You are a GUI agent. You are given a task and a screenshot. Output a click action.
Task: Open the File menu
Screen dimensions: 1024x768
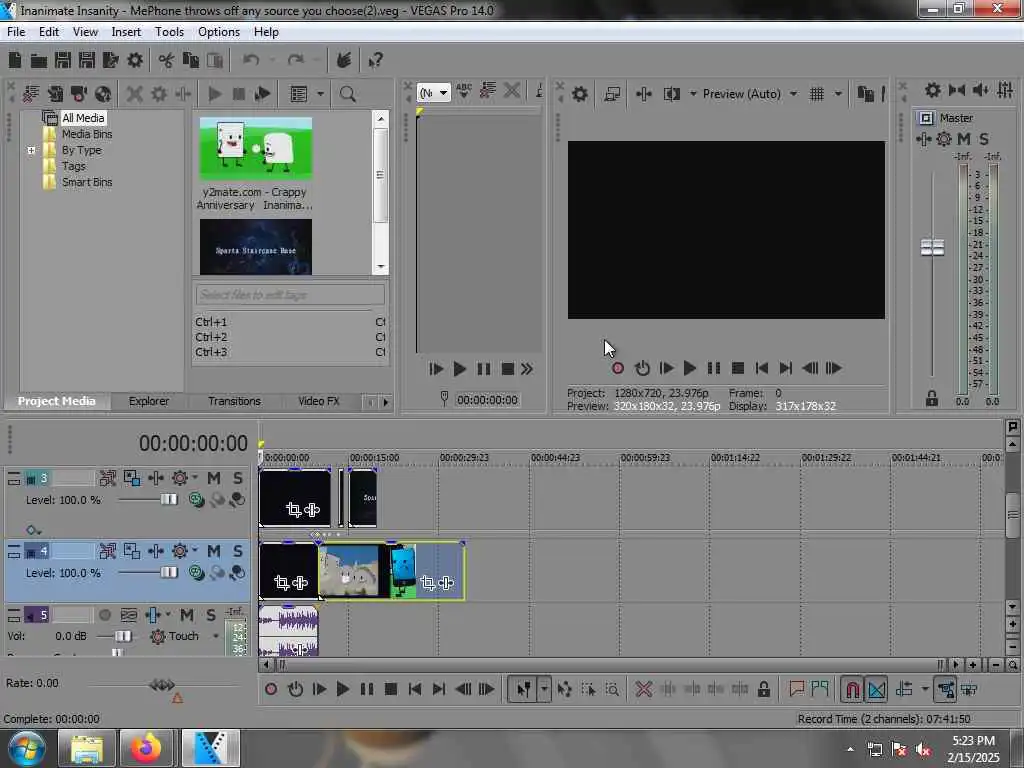16,32
